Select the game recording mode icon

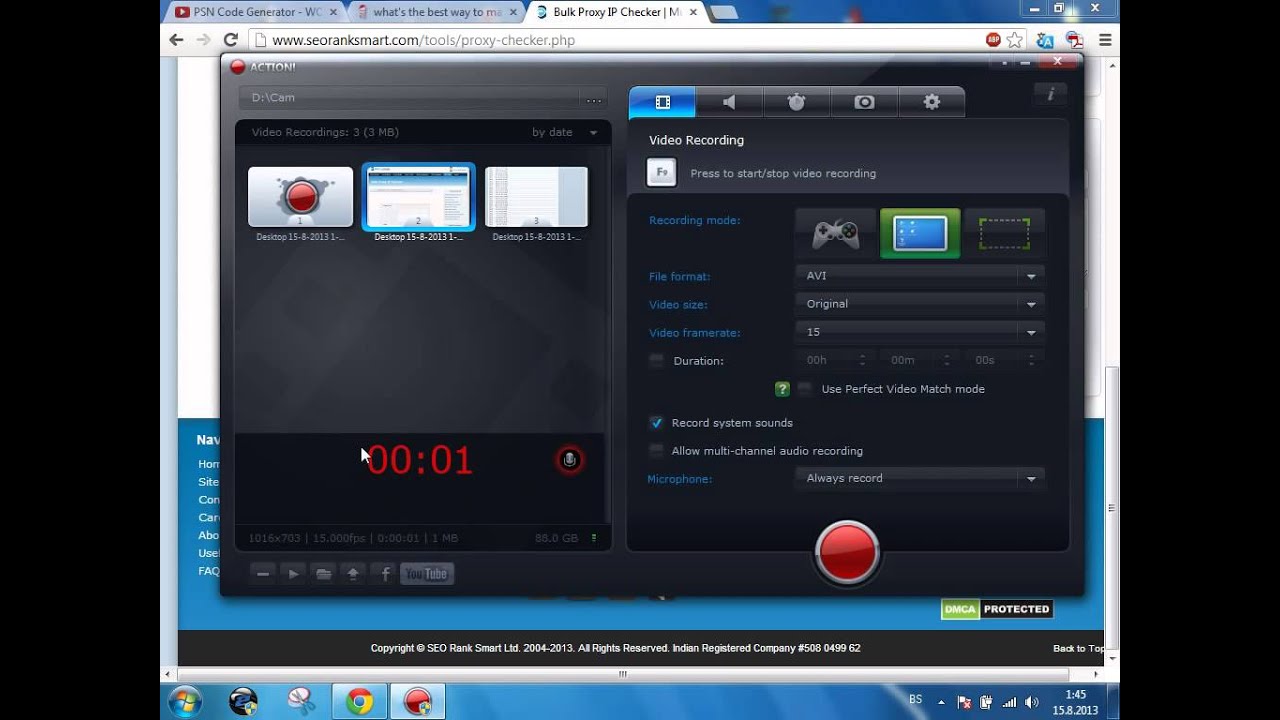pos(835,234)
